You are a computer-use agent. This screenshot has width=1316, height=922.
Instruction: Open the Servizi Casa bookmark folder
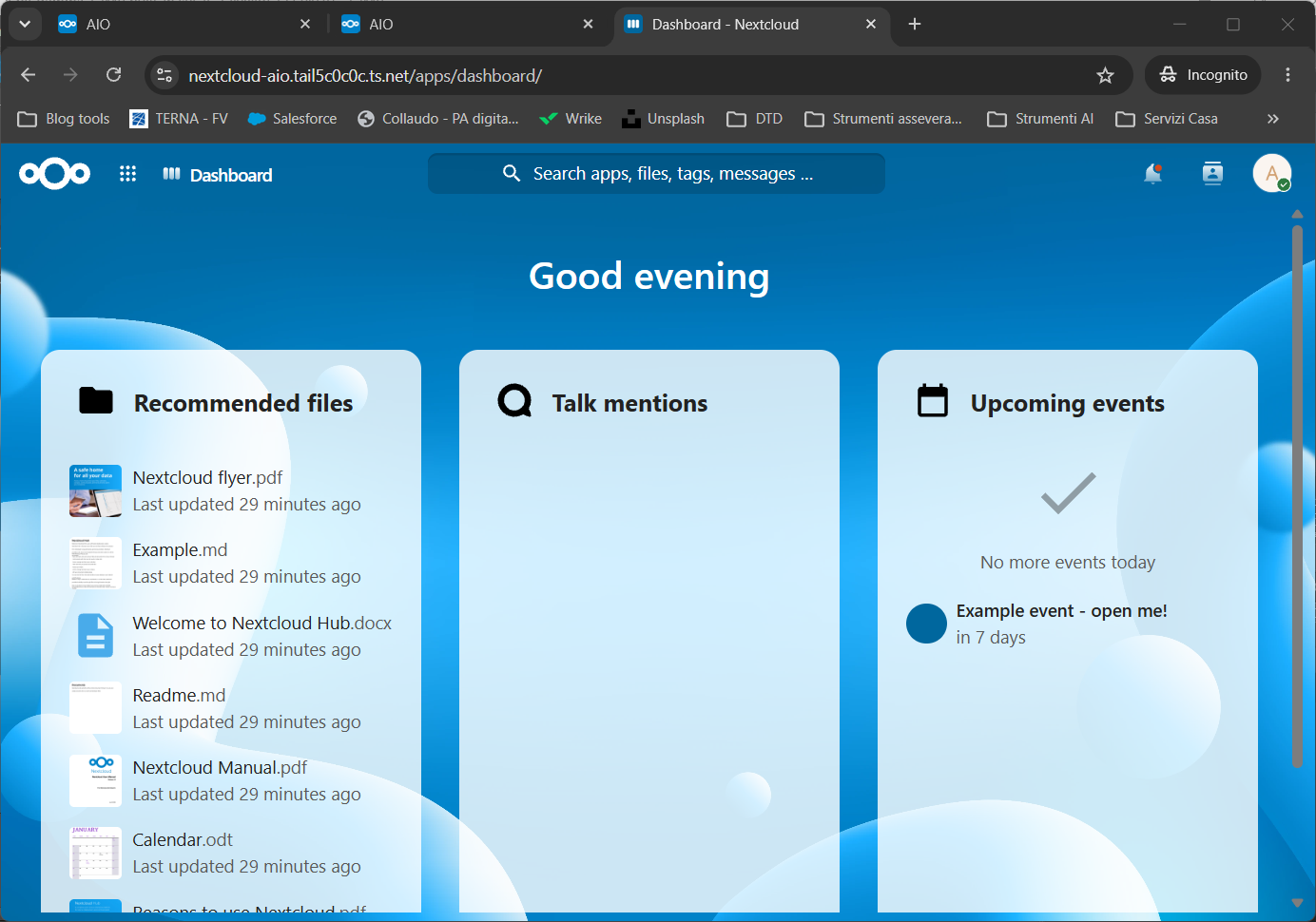pyautogui.click(x=1167, y=119)
